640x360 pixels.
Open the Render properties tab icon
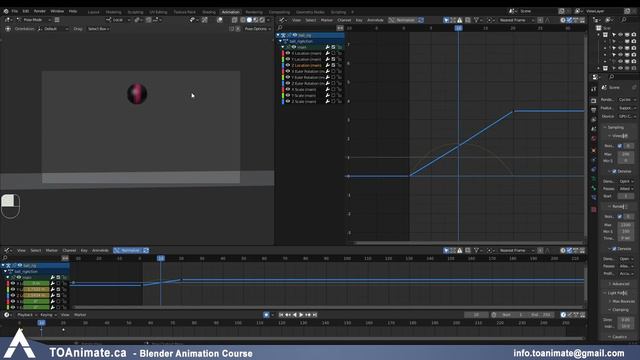tap(594, 100)
